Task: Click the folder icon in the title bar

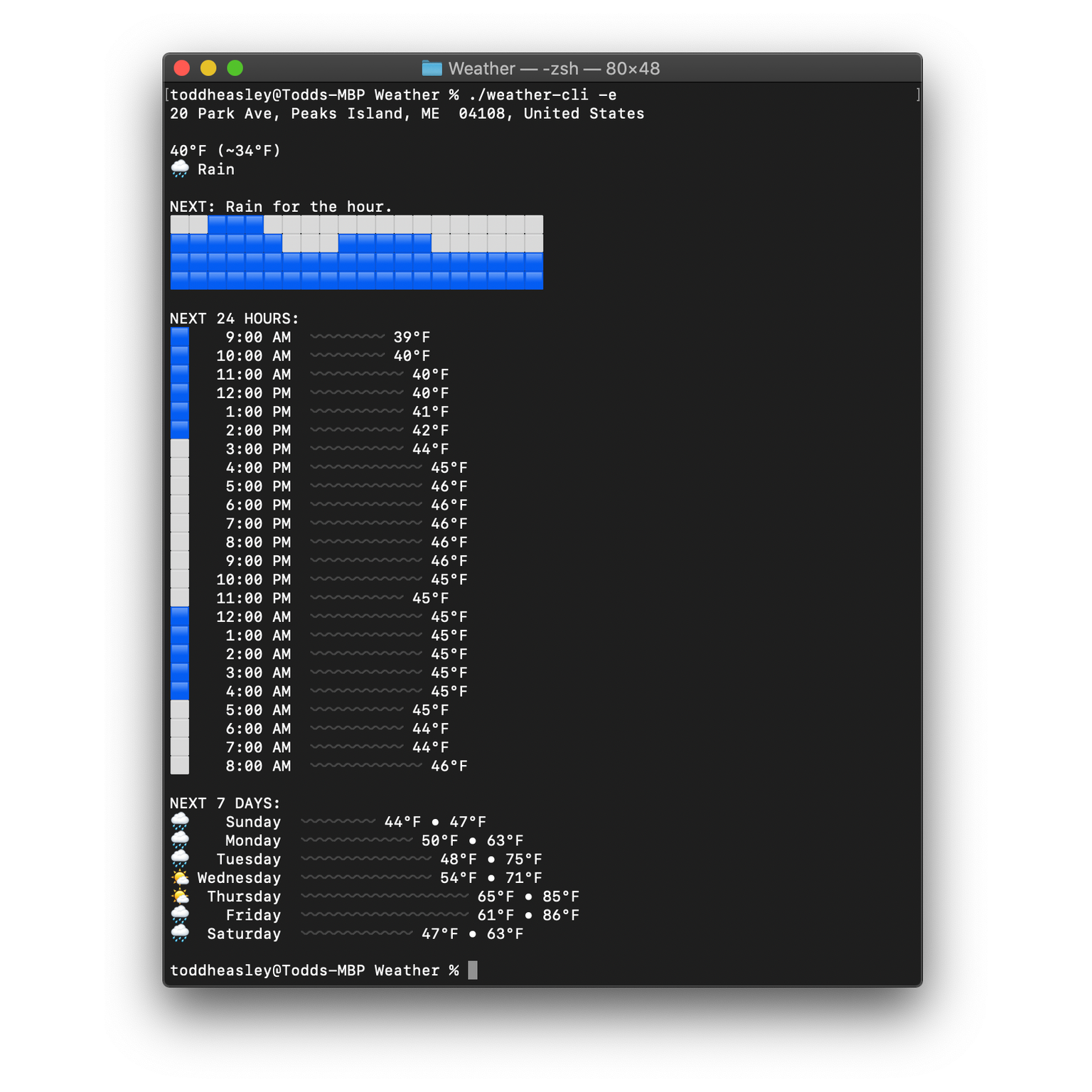Action: (x=432, y=68)
